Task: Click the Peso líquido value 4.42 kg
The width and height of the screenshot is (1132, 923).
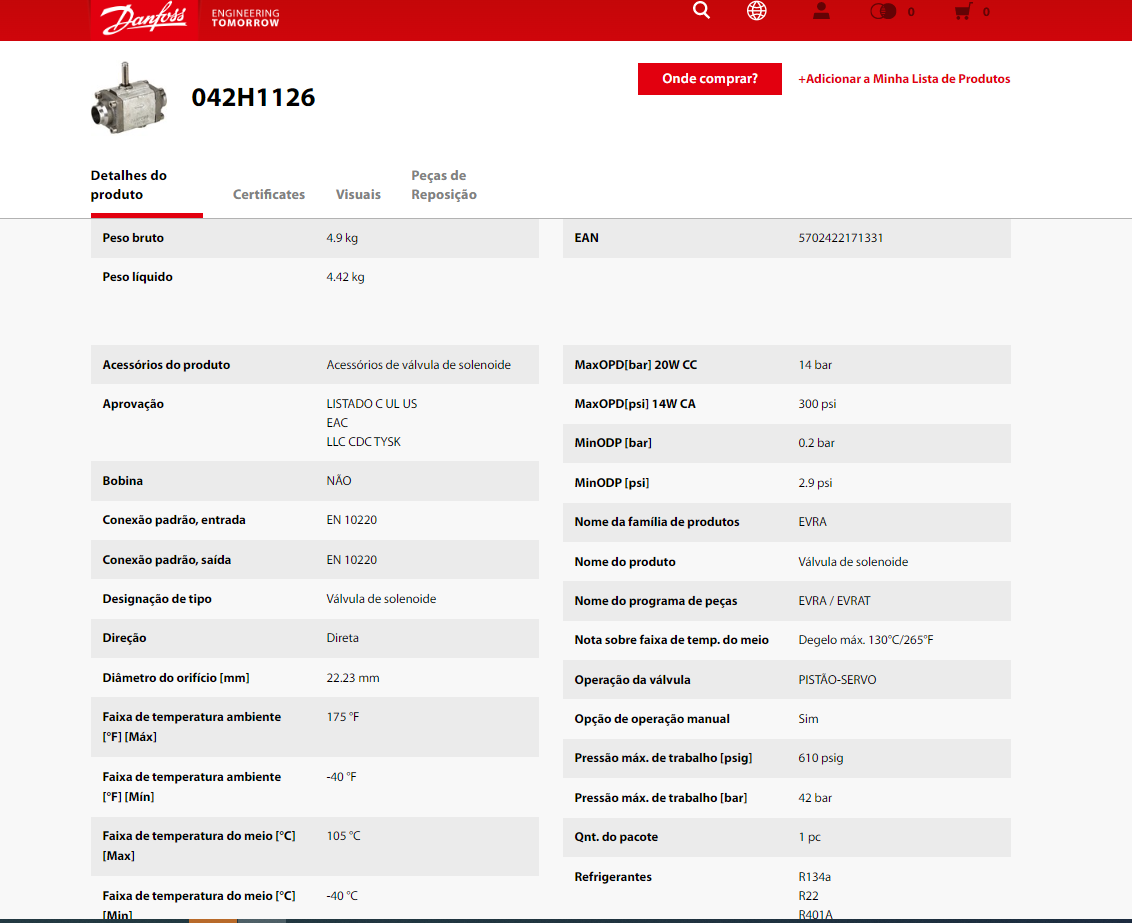Action: coord(345,277)
